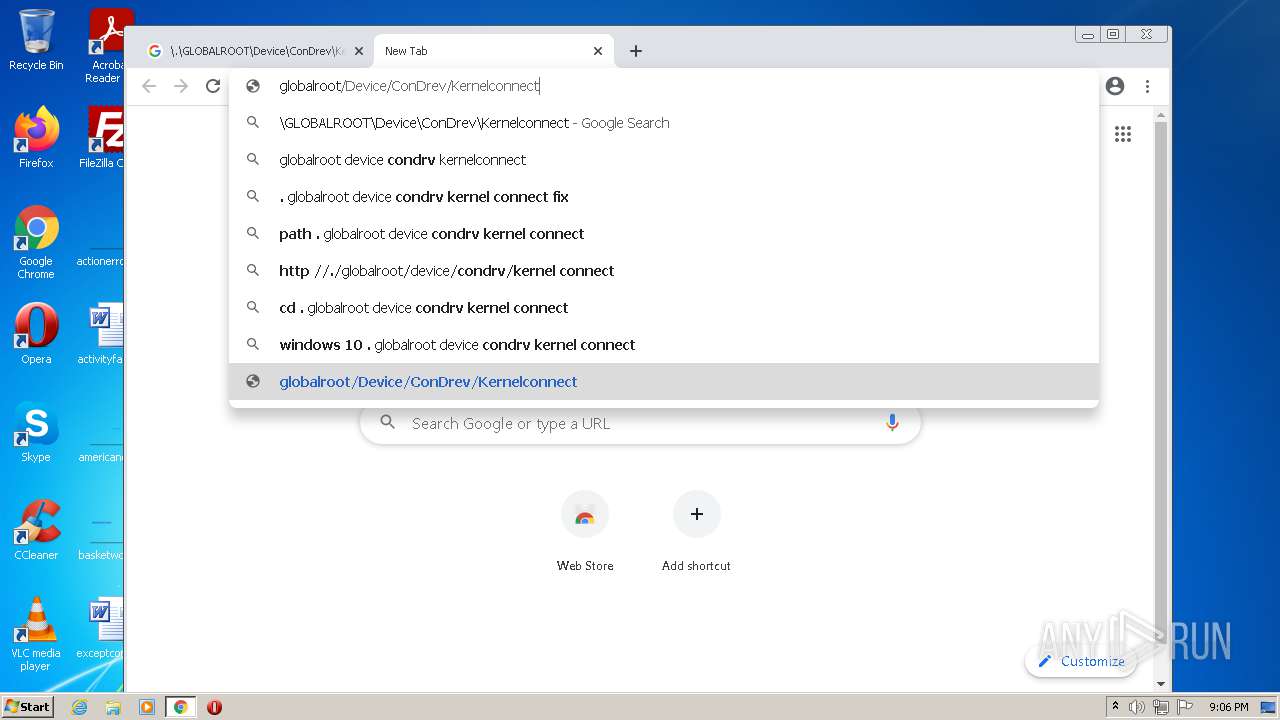Open a new tab with plus button
The height and width of the screenshot is (720, 1280).
[636, 51]
